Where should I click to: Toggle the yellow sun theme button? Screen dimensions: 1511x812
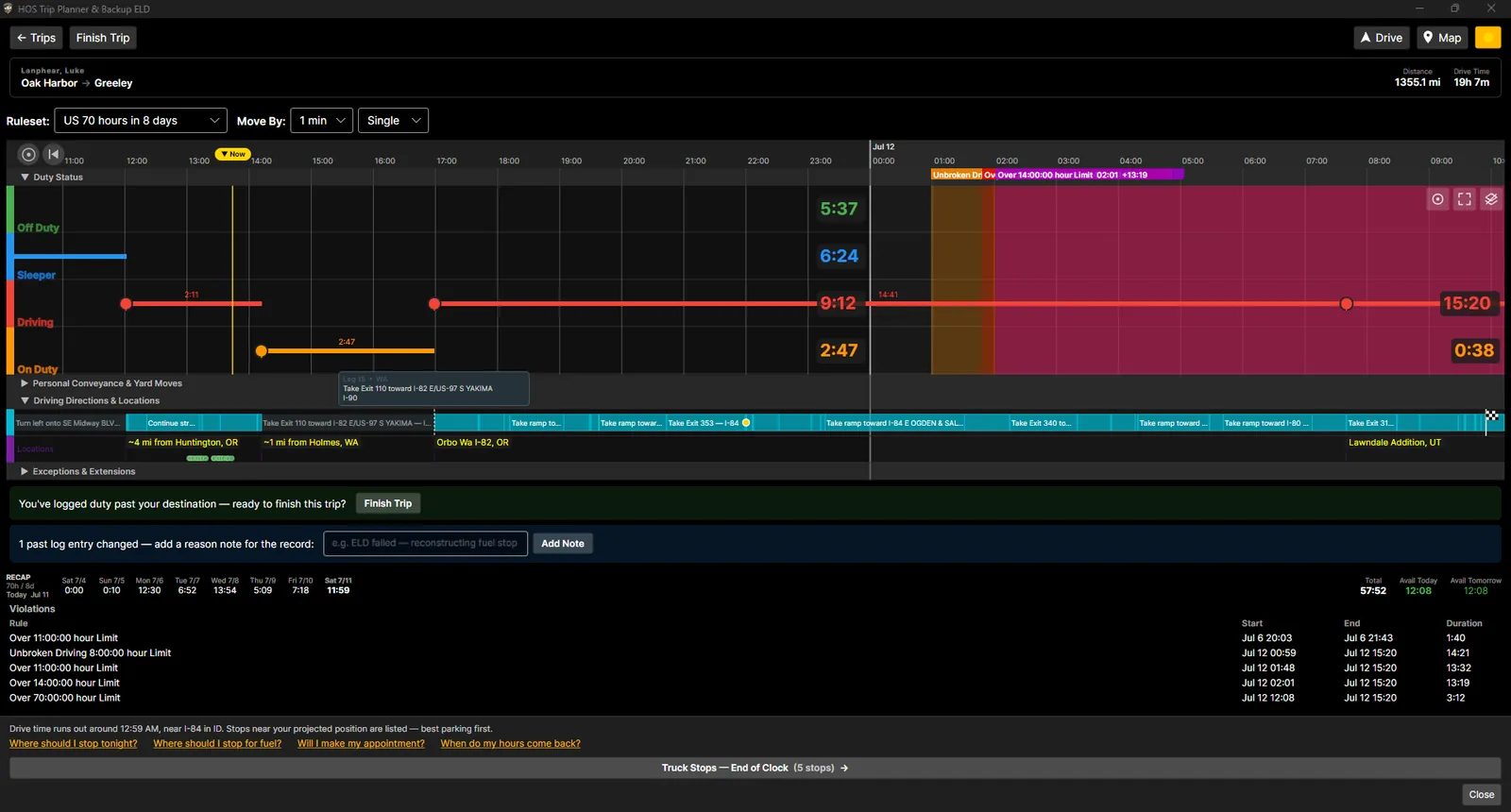[x=1487, y=38]
